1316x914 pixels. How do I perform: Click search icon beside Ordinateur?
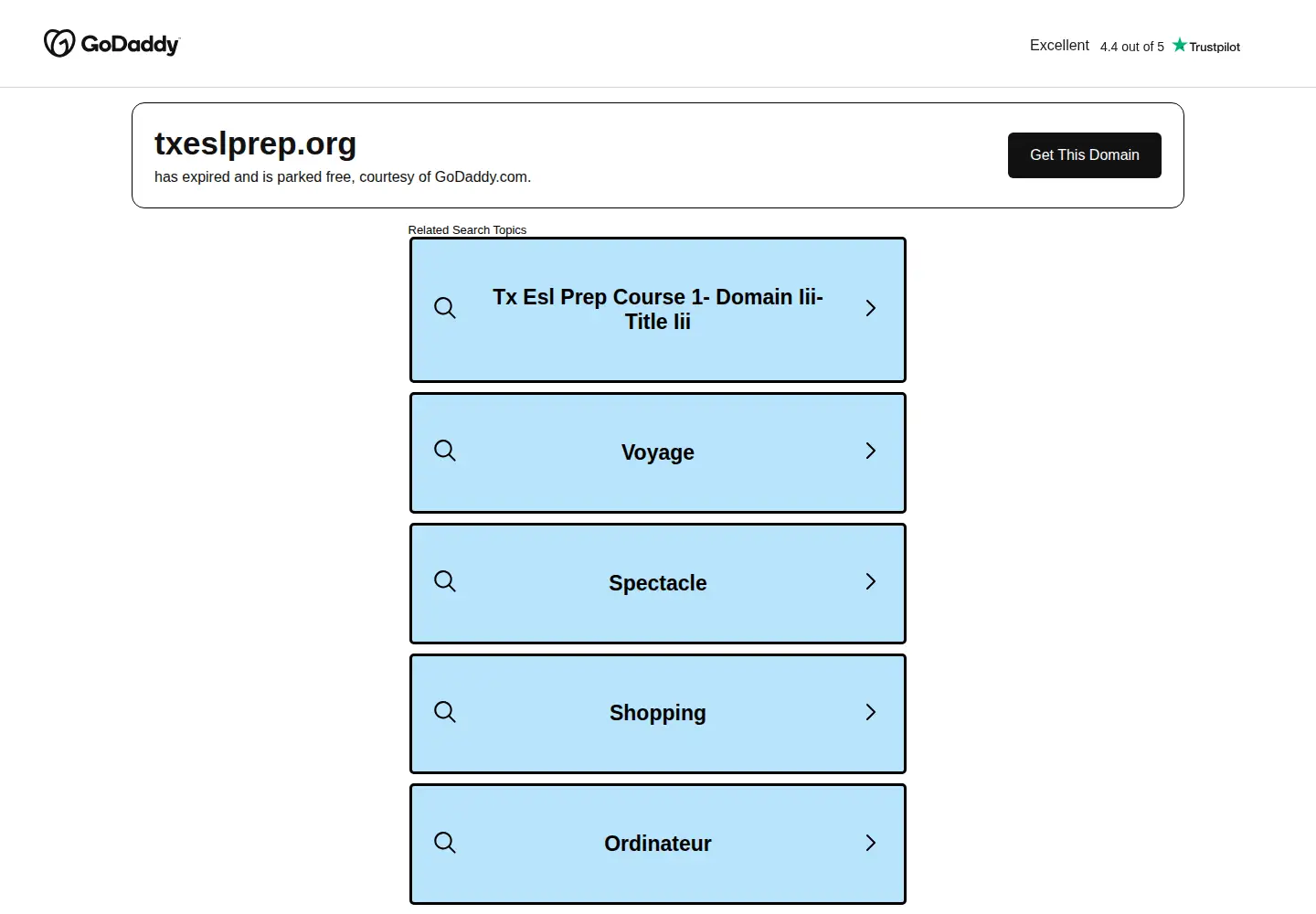click(445, 843)
